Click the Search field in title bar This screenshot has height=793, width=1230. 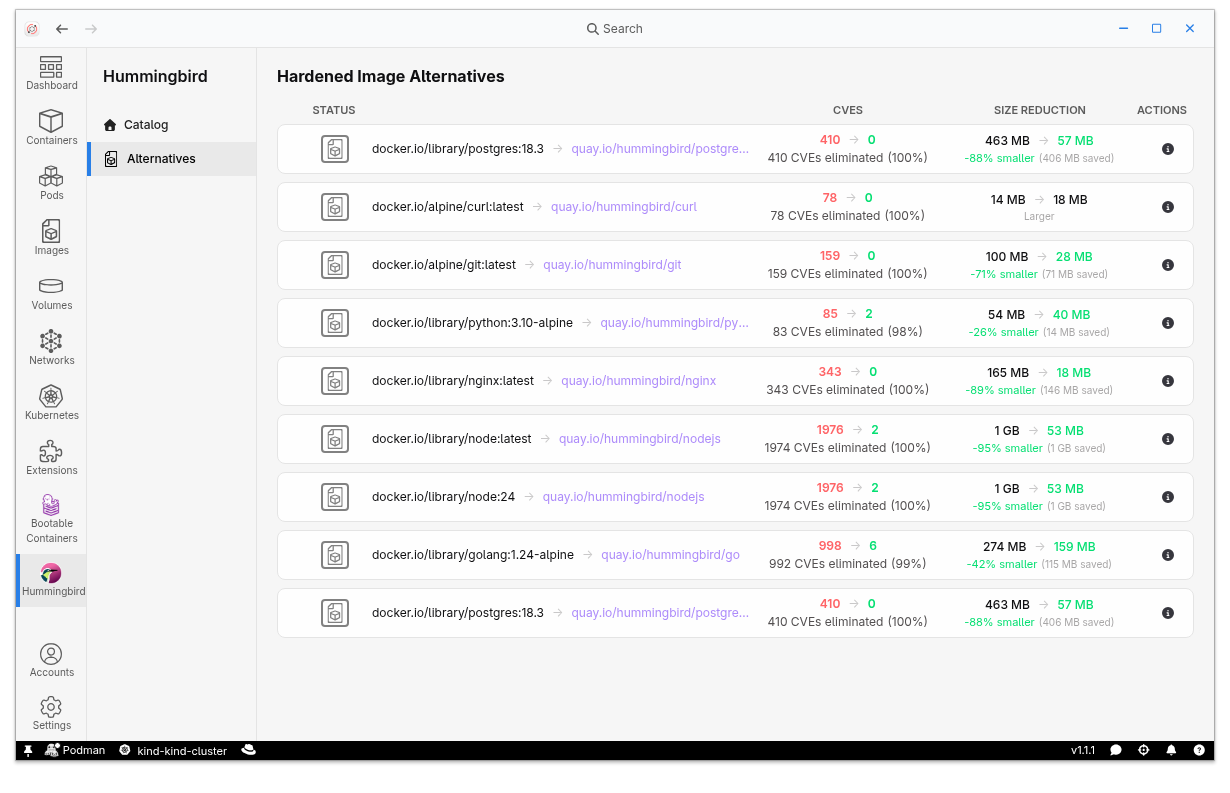614,29
